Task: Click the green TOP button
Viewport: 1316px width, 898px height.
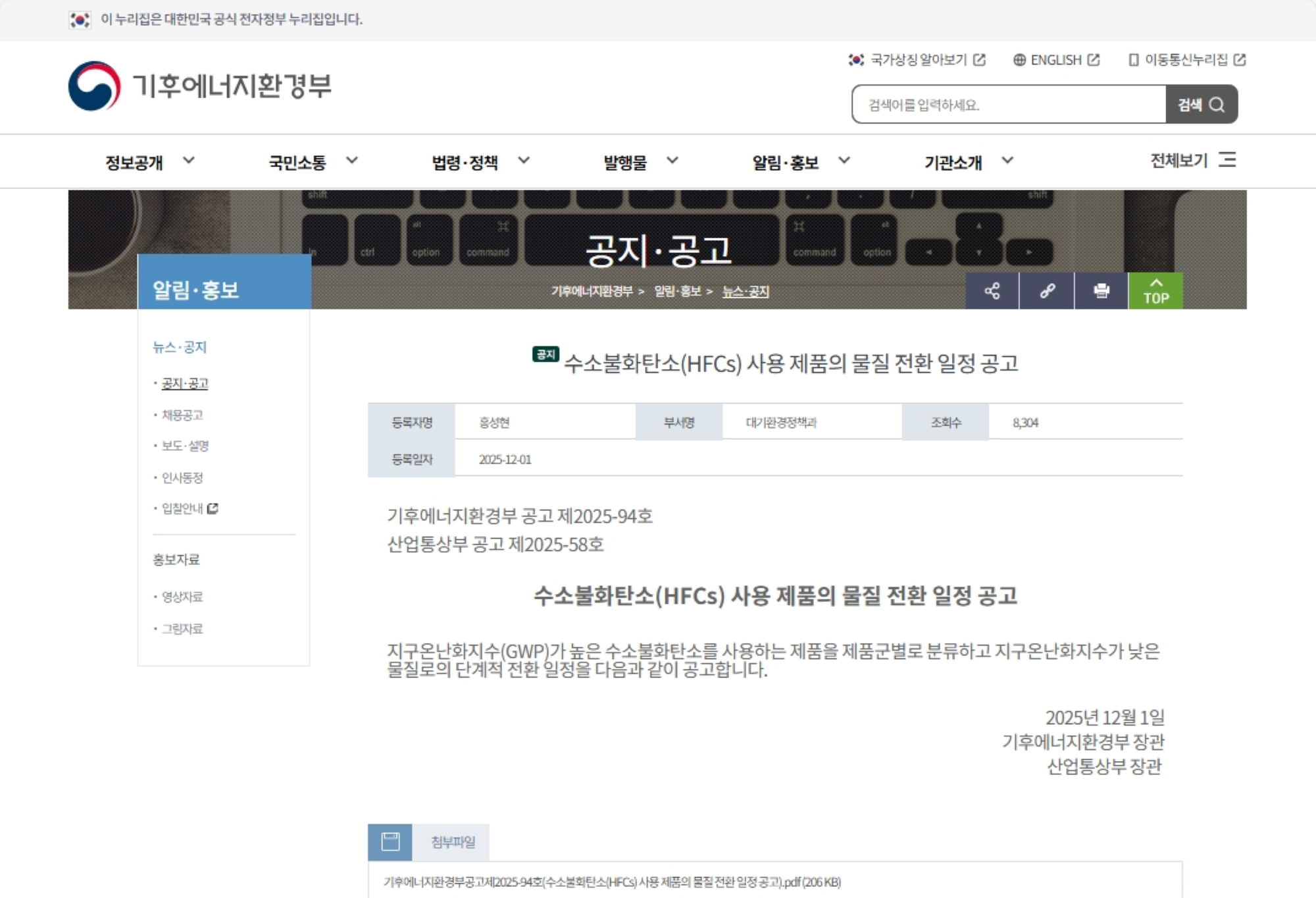Action: click(x=1155, y=291)
